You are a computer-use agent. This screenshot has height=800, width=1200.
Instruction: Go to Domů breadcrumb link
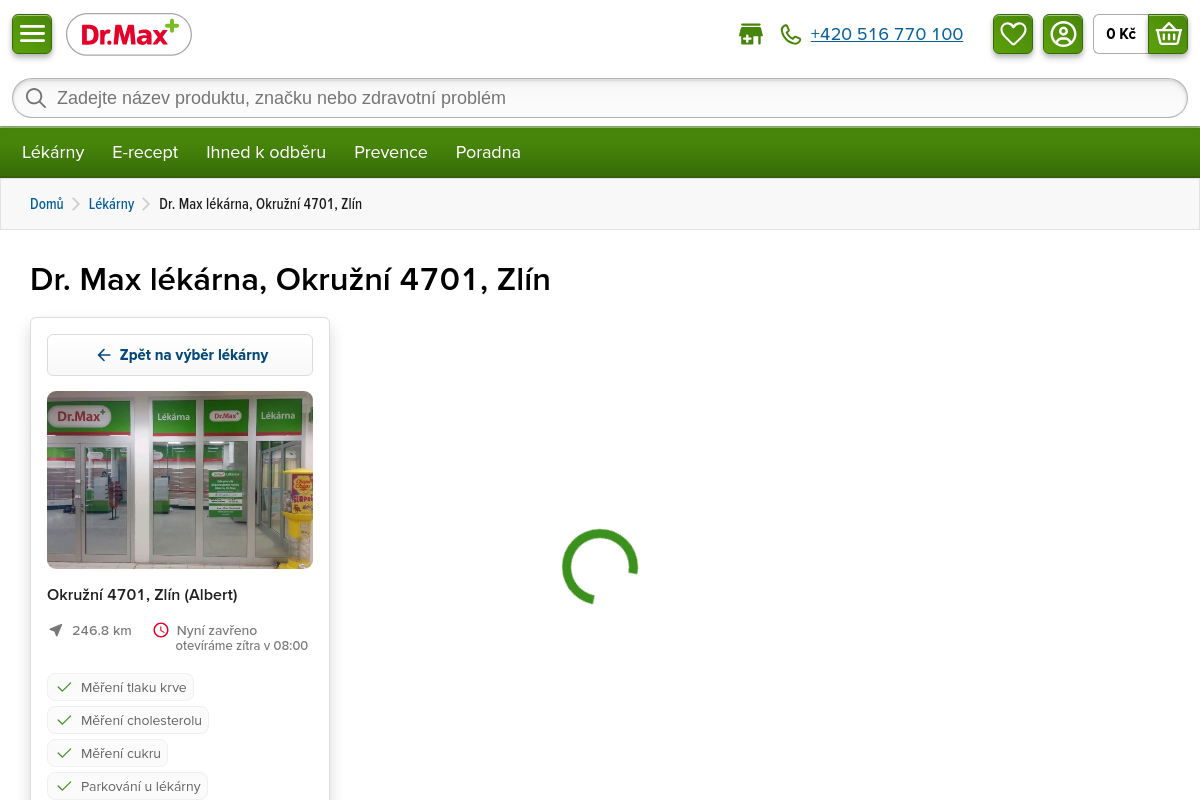tap(46, 204)
